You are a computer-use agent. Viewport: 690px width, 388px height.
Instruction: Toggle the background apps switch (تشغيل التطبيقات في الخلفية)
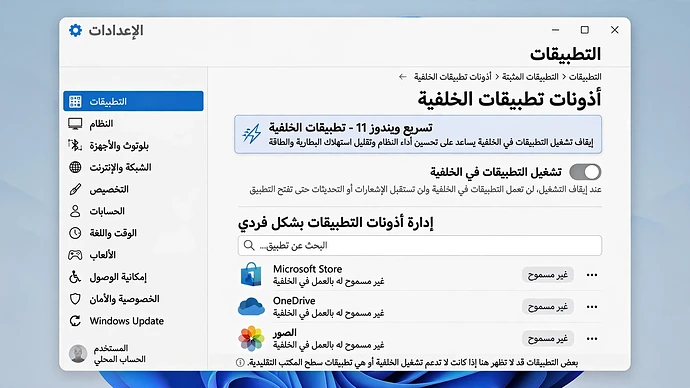[x=585, y=172]
